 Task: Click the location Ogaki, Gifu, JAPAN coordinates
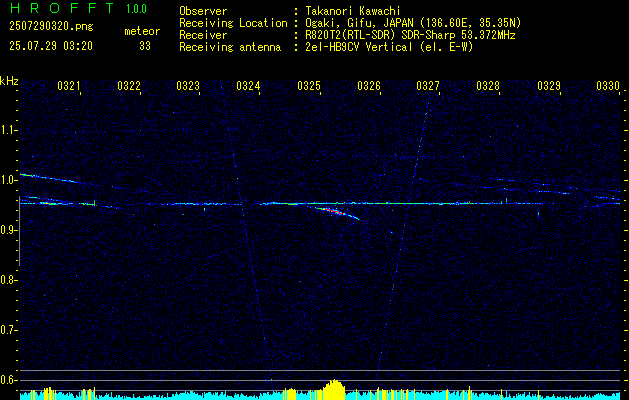(x=413, y=23)
